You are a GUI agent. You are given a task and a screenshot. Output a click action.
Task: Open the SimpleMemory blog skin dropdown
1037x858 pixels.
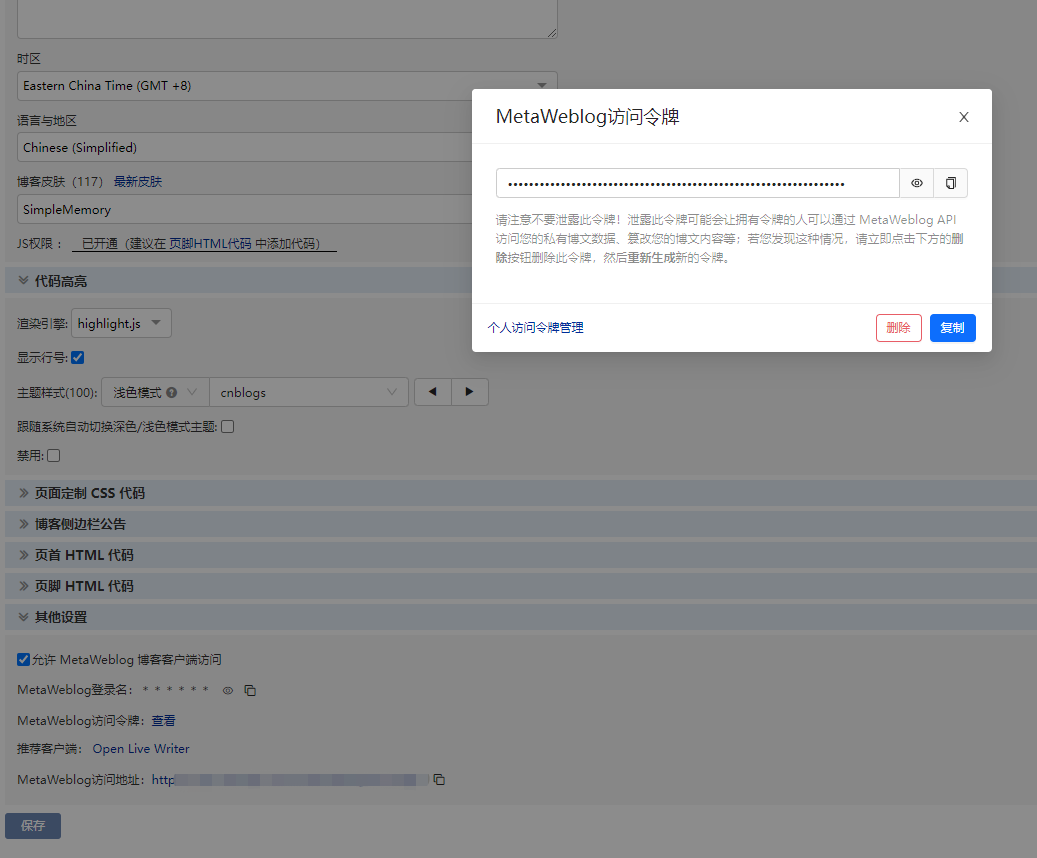[245, 210]
